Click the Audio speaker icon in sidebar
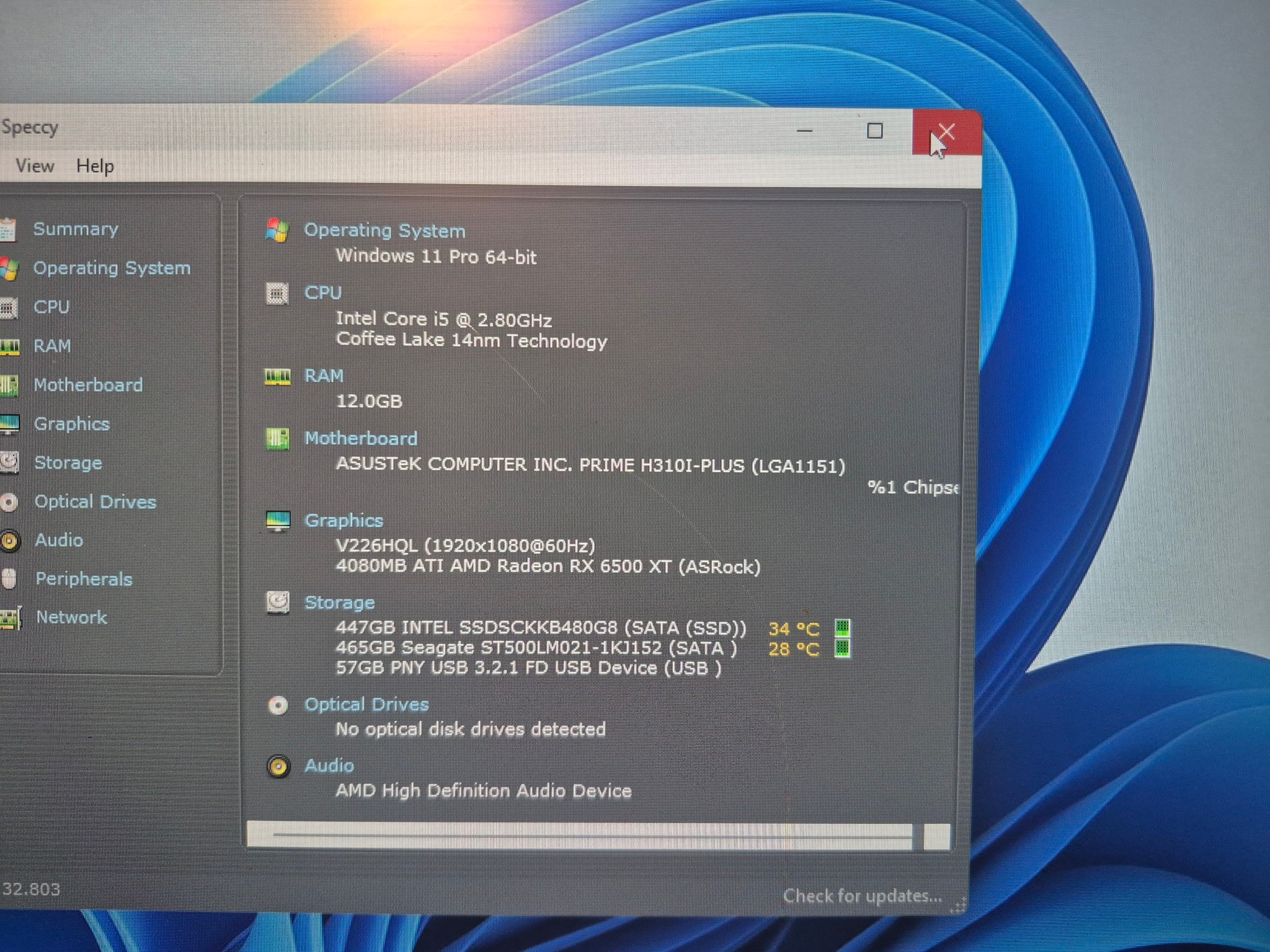 pos(10,541)
